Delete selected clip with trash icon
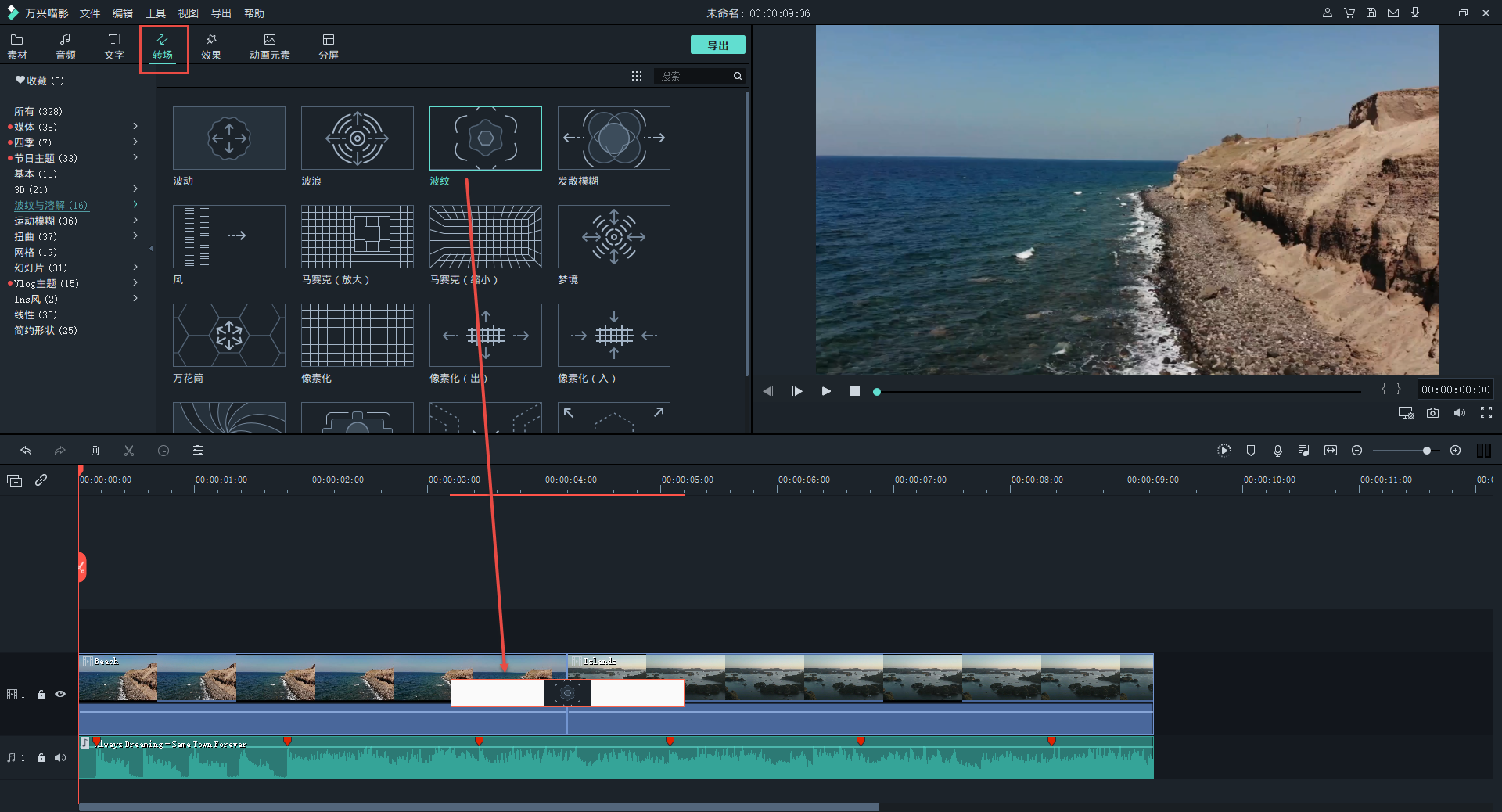The height and width of the screenshot is (812, 1502). [95, 451]
